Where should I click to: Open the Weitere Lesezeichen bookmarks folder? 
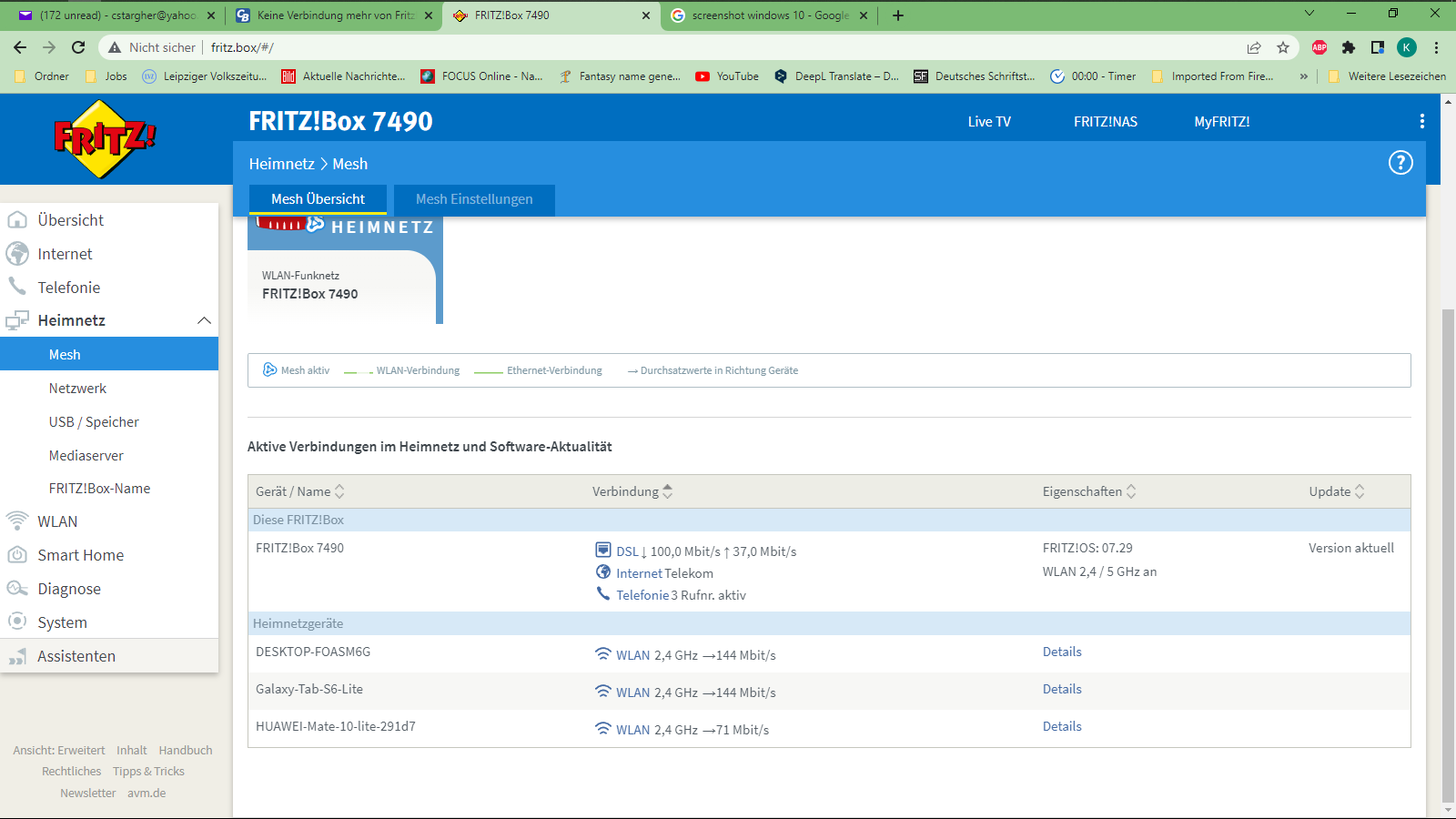pyautogui.click(x=1387, y=76)
